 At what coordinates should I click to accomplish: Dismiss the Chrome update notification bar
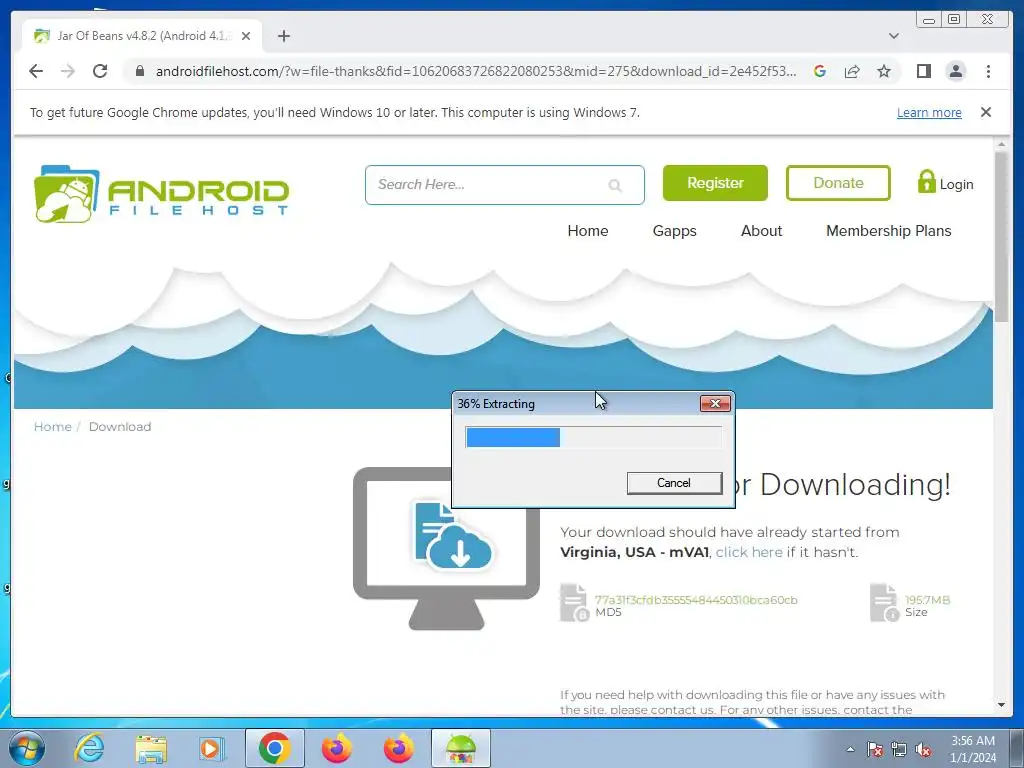pyautogui.click(x=985, y=112)
